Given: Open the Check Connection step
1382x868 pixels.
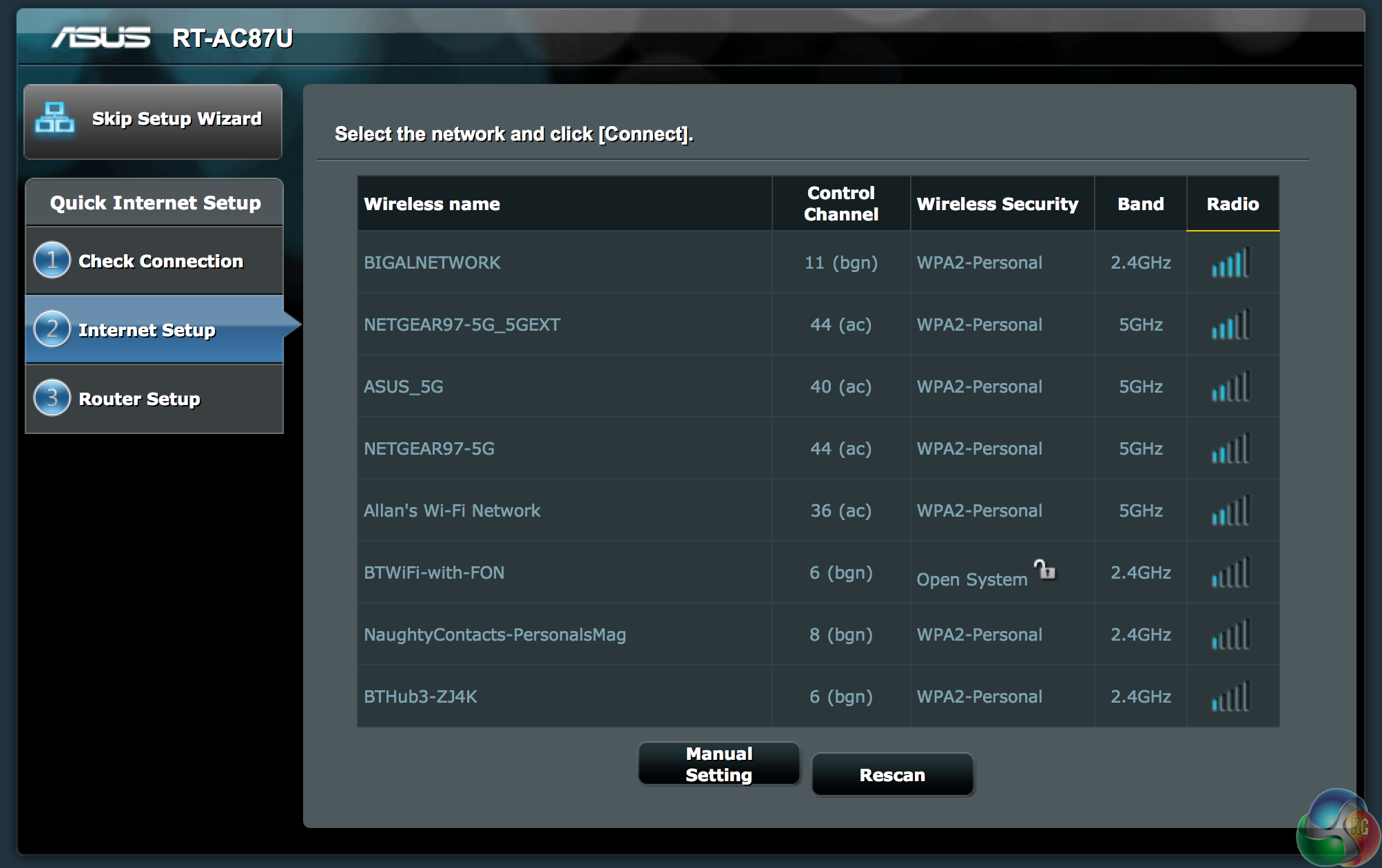Looking at the screenshot, I should [x=161, y=261].
